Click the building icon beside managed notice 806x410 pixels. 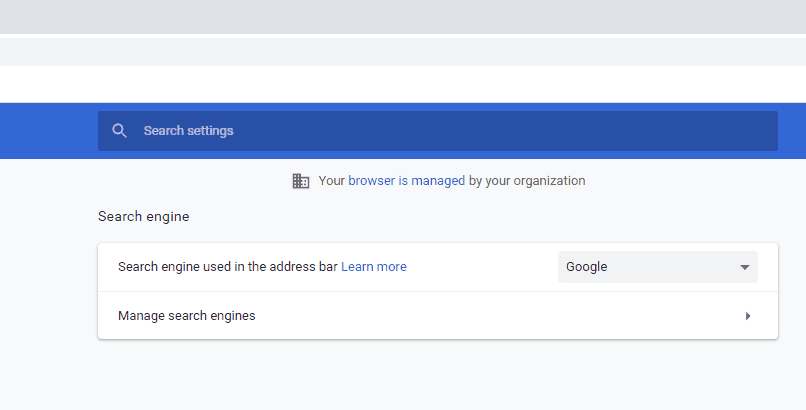301,181
